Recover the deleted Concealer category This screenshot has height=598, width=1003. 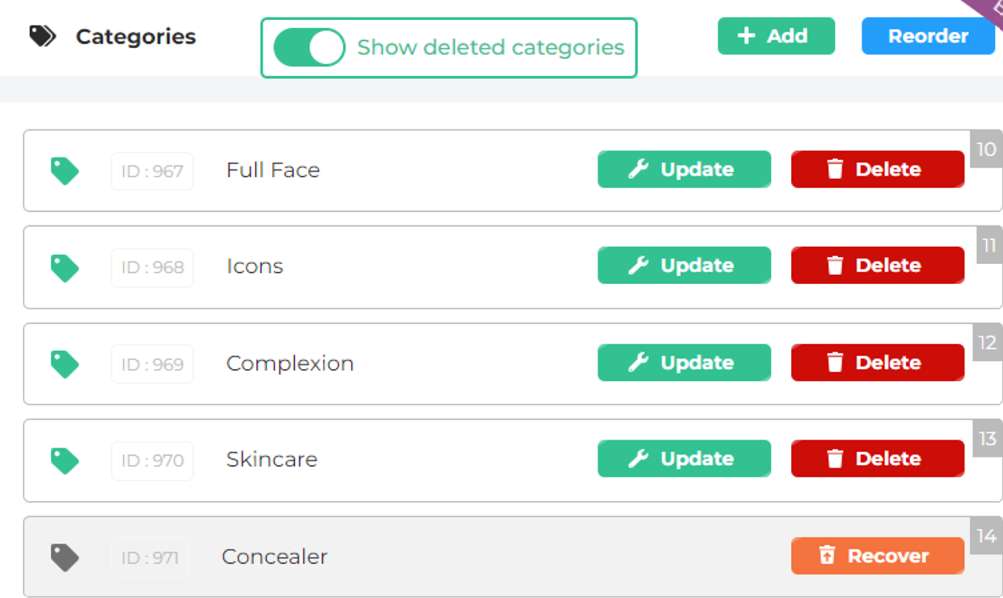tap(877, 556)
